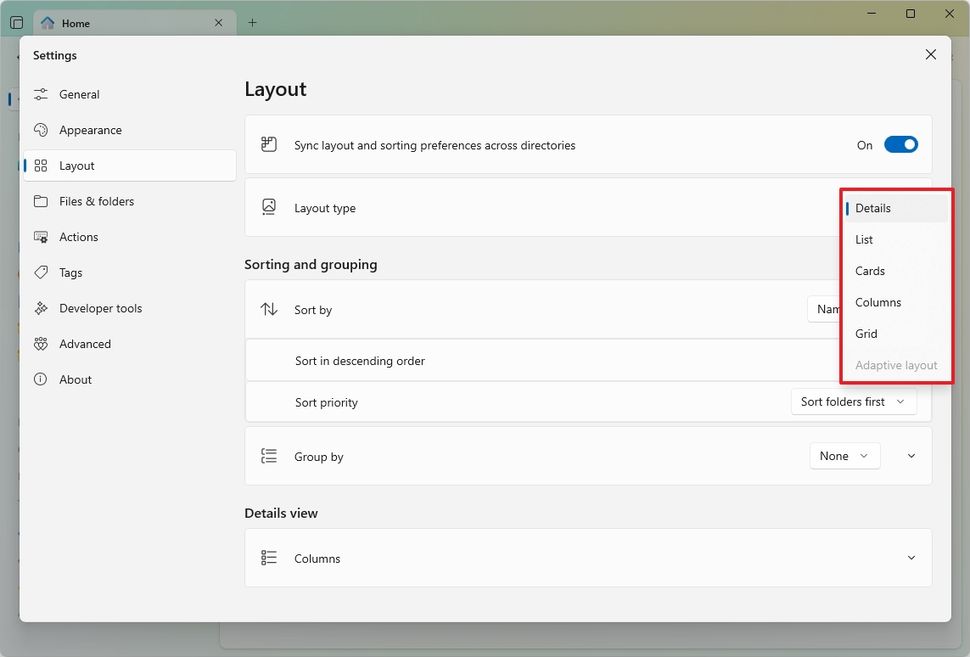Click the Layout grid icon in sidebar
970x657 pixels.
(40, 165)
